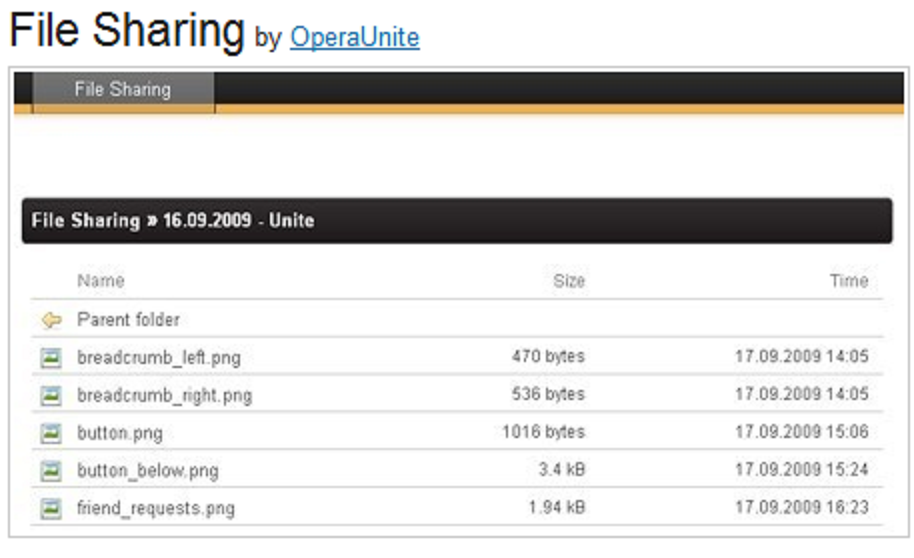This screenshot has width=914, height=558.
Task: Open the button.png file
Action: pyautogui.click(x=120, y=433)
